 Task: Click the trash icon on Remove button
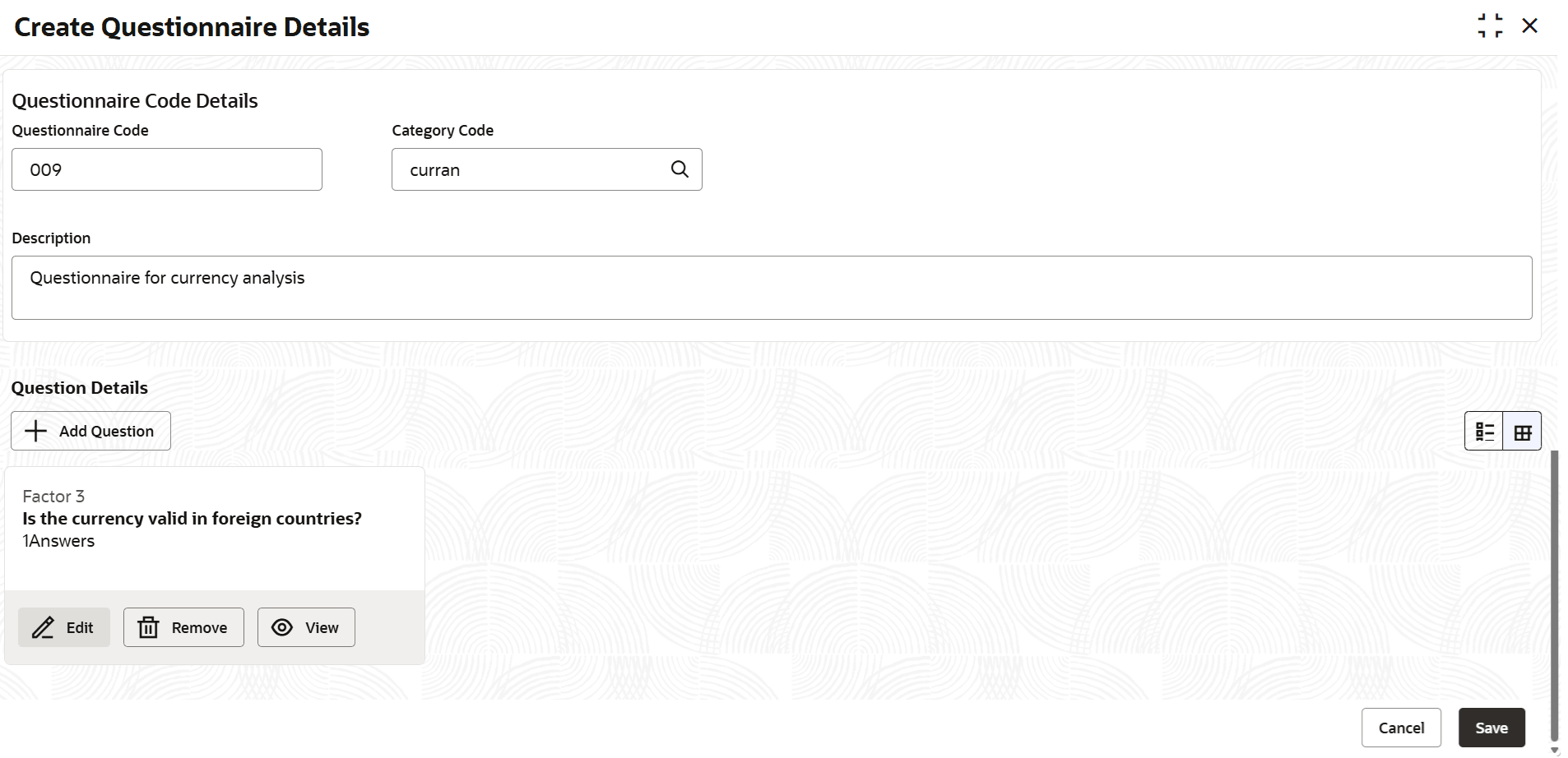point(148,628)
